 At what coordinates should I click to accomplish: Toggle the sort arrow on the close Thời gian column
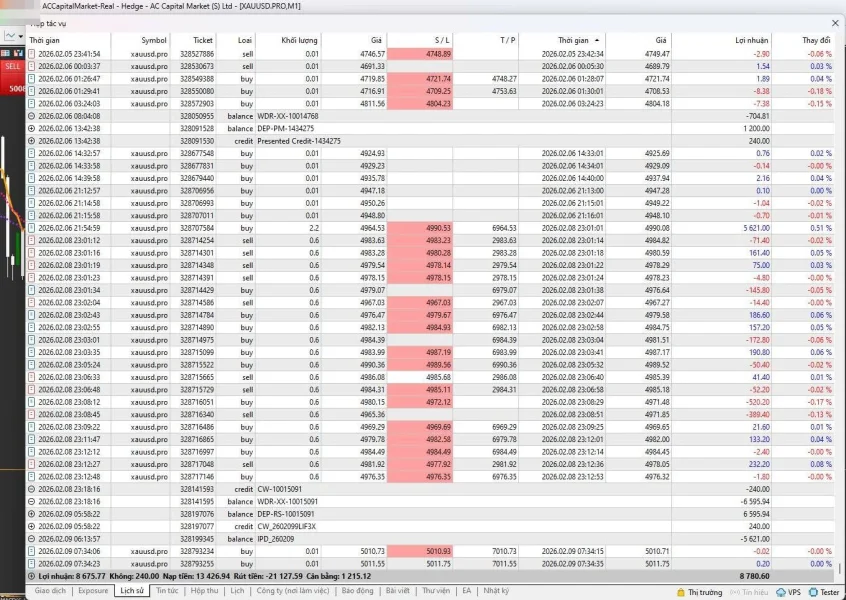[x=597, y=40]
